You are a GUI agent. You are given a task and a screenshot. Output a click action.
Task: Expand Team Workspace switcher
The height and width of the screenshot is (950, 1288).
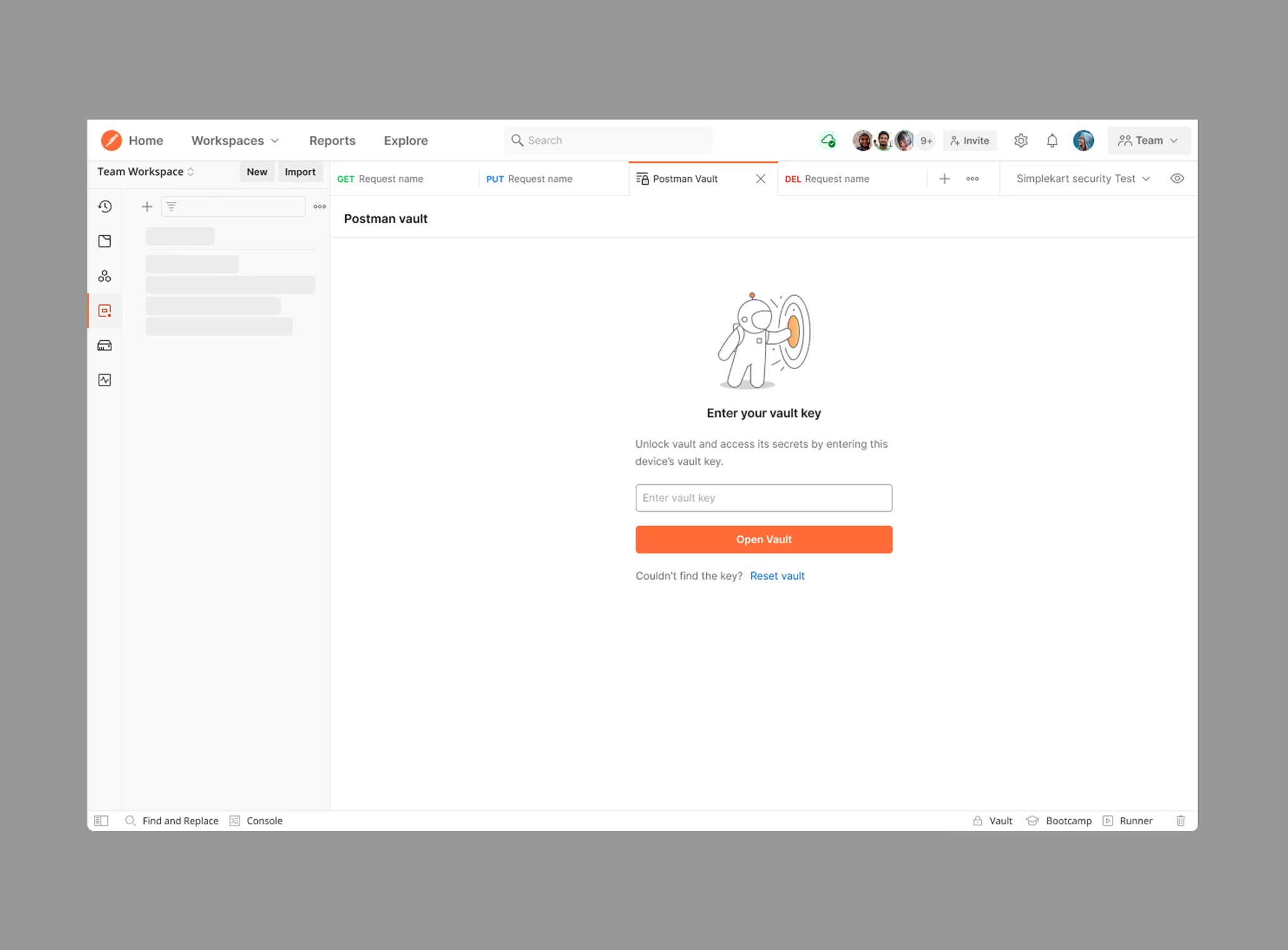[x=146, y=172]
